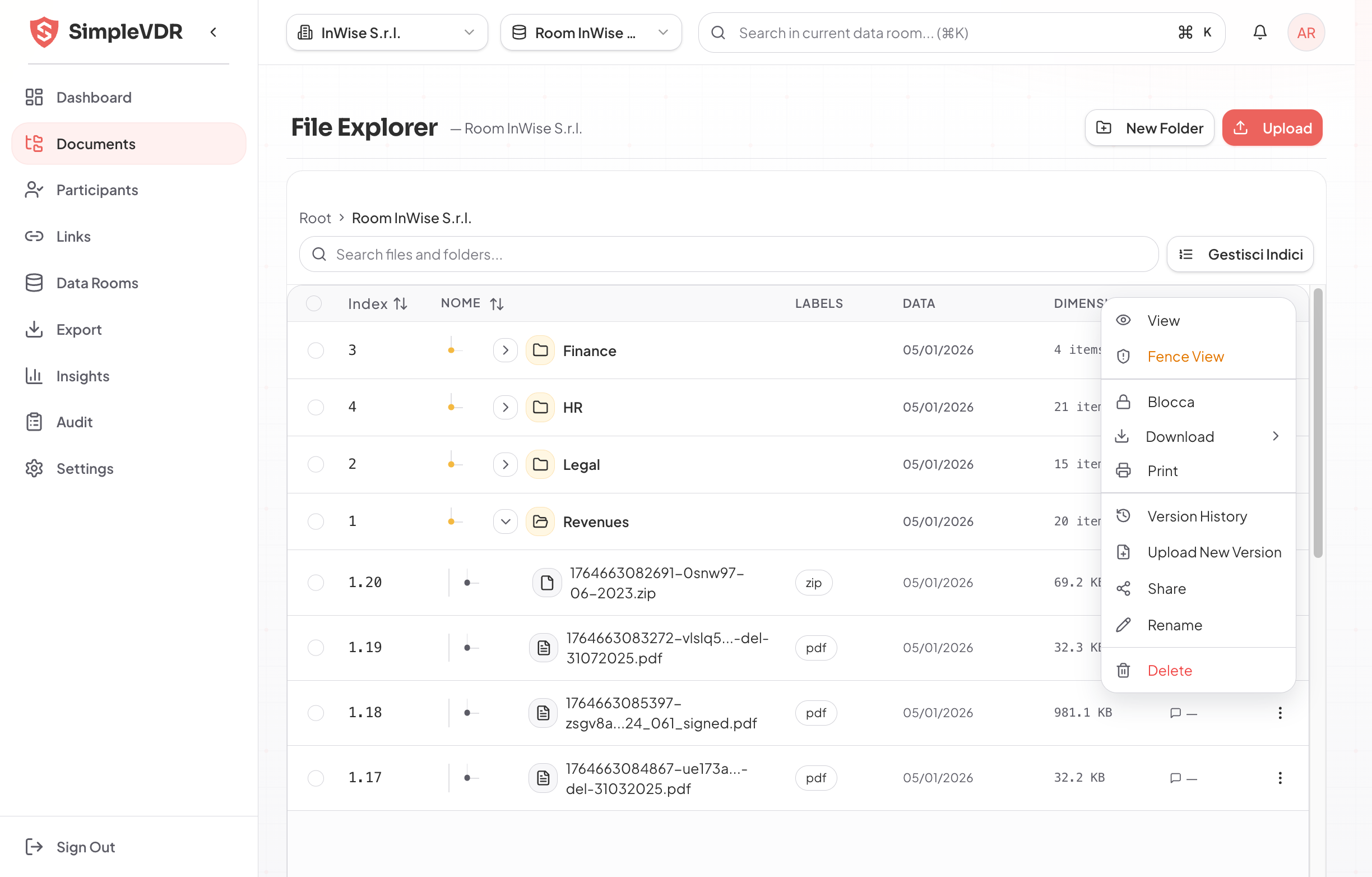This screenshot has width=1372, height=877.
Task: Select the Finance folder row checkbox
Action: point(316,350)
